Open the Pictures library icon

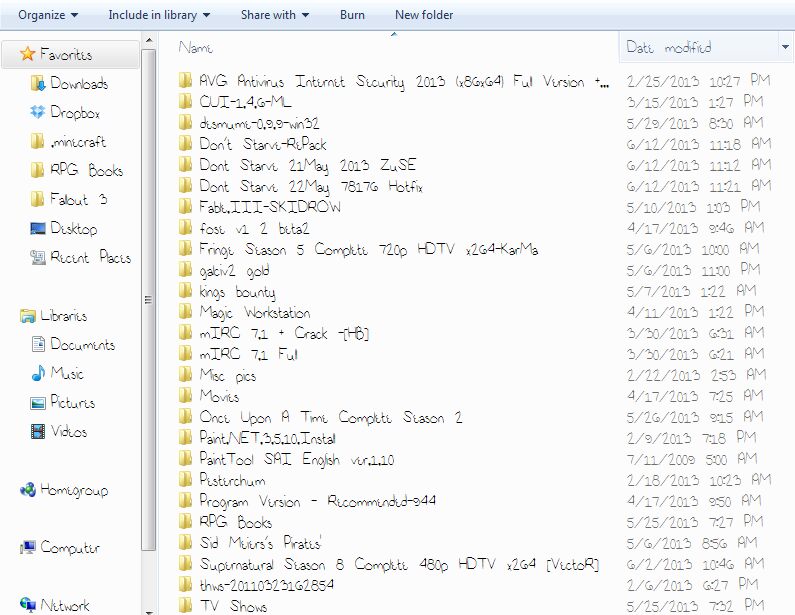tap(38, 403)
